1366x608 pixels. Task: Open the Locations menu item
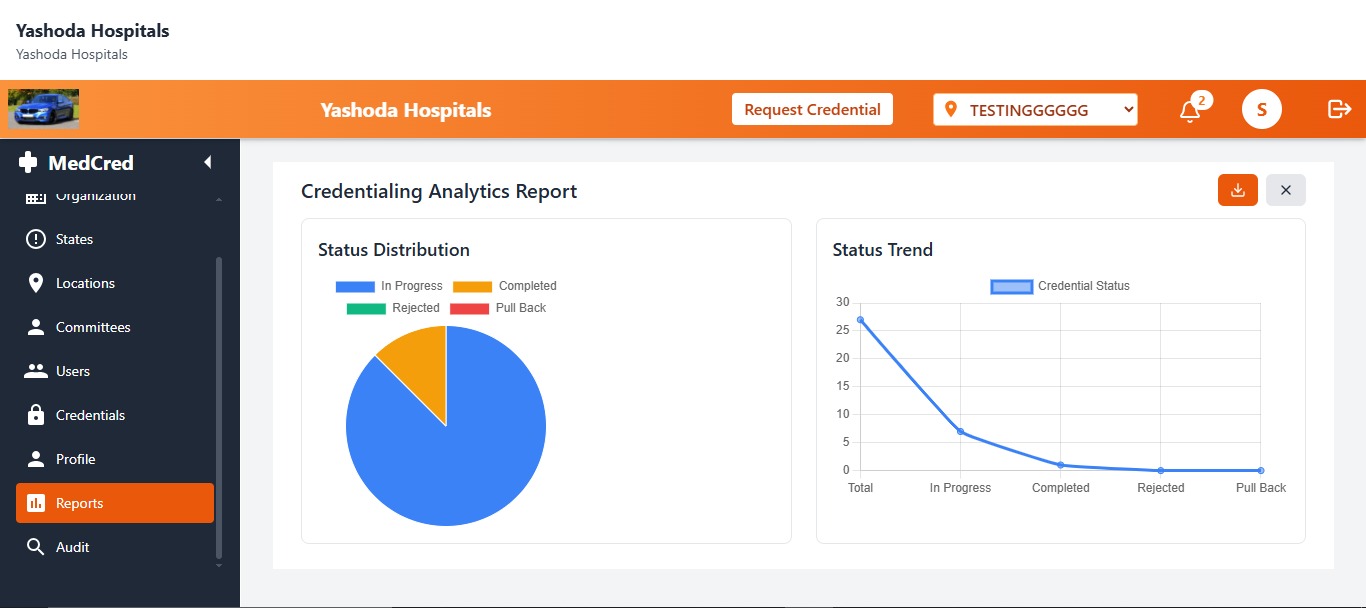(115, 283)
